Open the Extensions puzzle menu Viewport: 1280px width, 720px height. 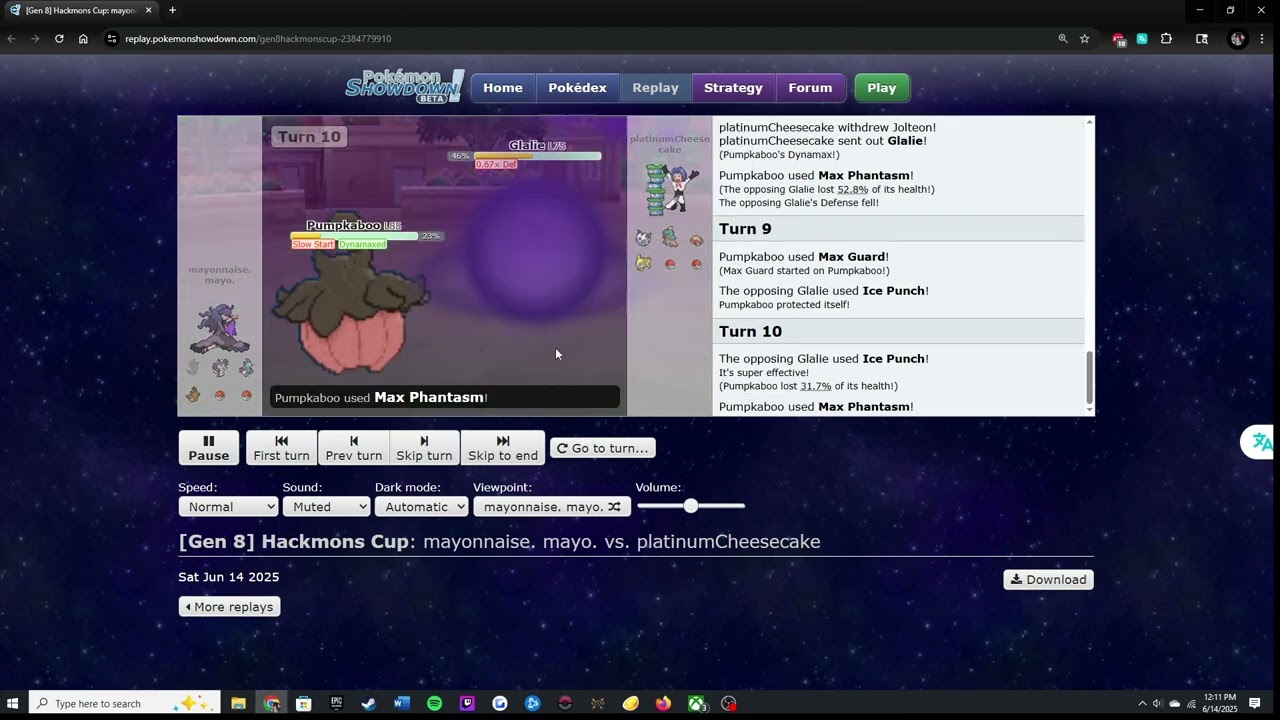(x=1166, y=39)
